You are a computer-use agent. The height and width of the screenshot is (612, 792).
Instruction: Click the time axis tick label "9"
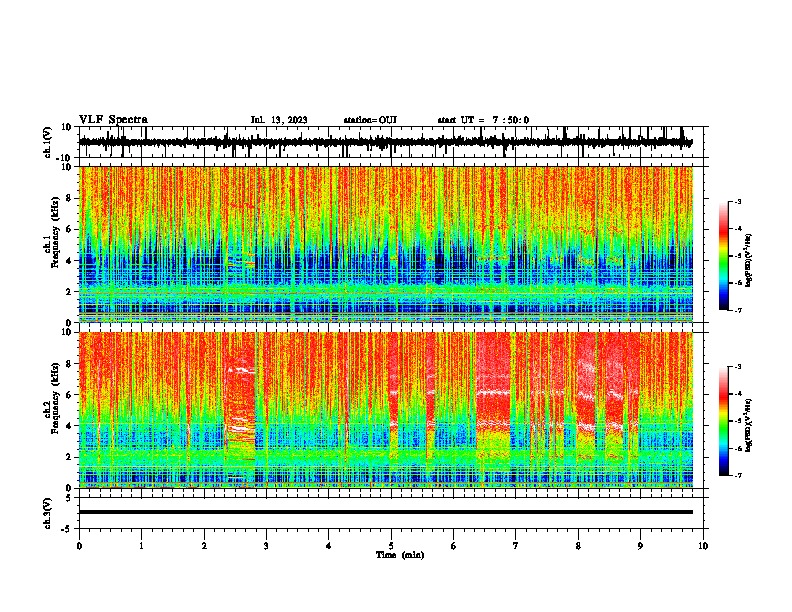point(640,546)
